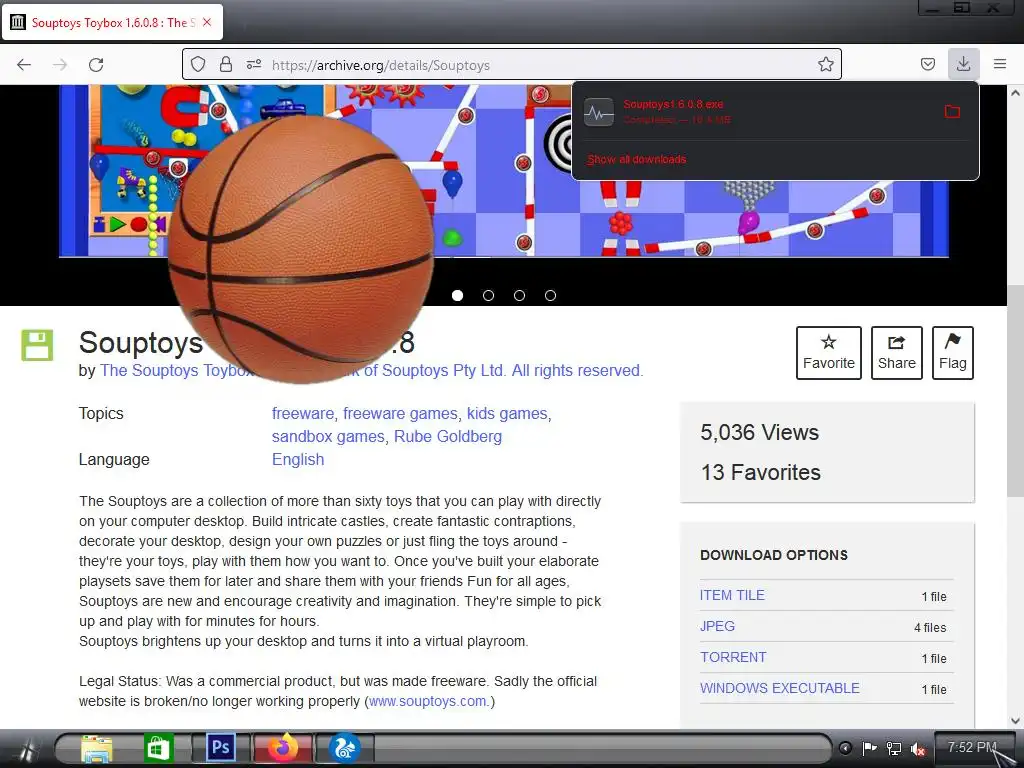Open the sandbox games topic link
This screenshot has height=768, width=1024.
pos(328,436)
